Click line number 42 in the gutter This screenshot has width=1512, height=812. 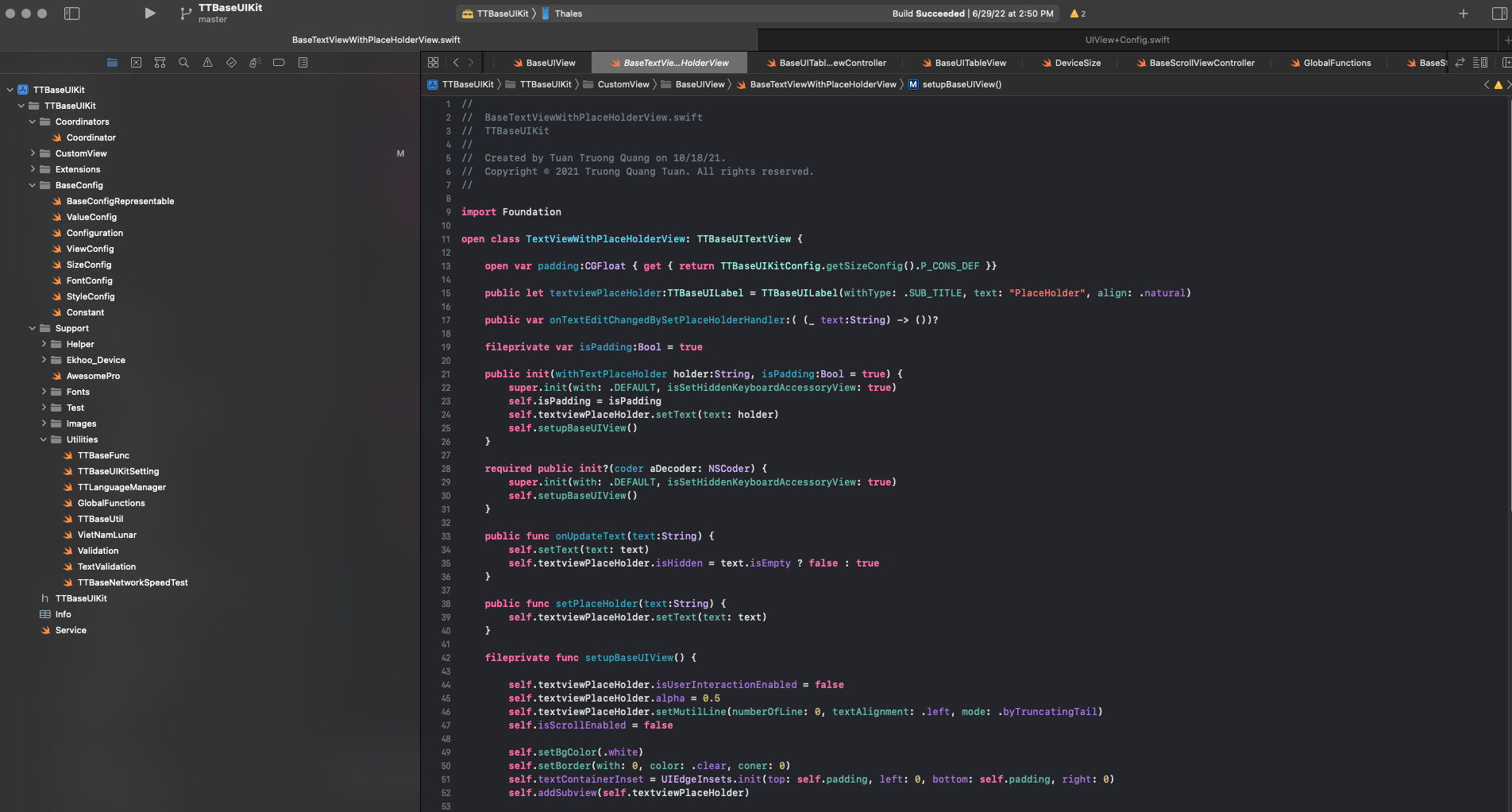click(445, 658)
